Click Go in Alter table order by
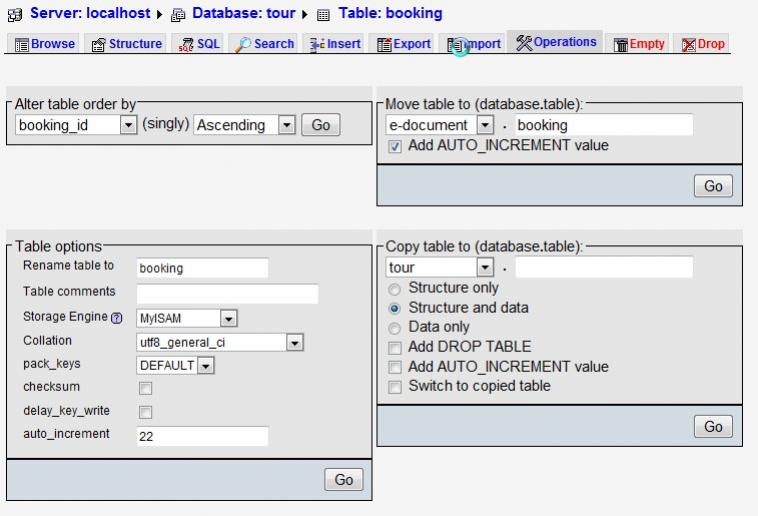This screenshot has height=516, width=758. [321, 125]
